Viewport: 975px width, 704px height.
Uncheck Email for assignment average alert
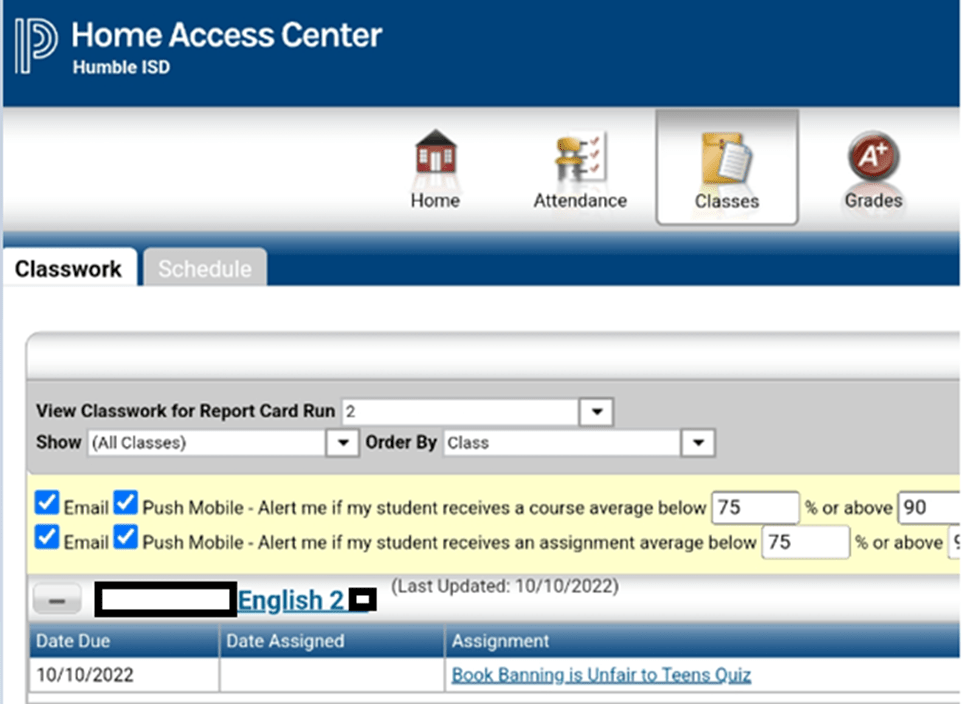click(47, 541)
